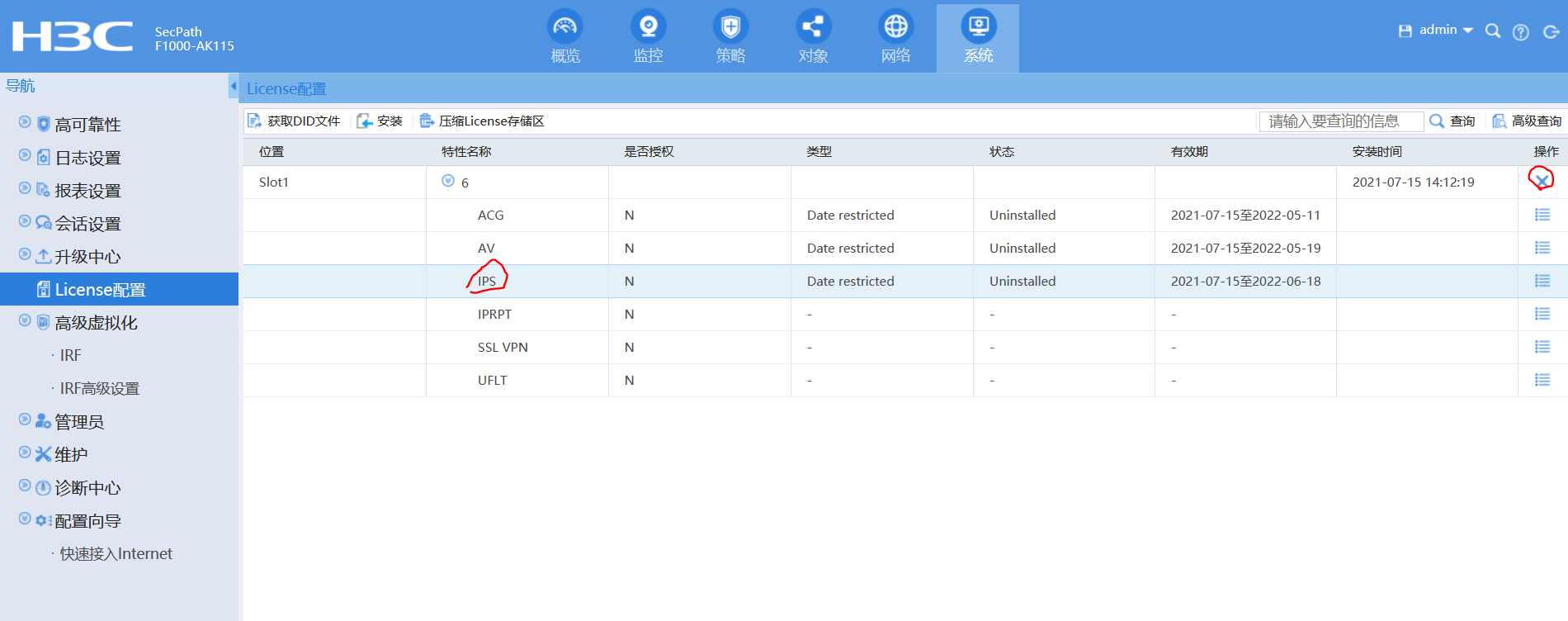Open details icon for ACG row
Screen dimensions: 1568x621
1542,215
